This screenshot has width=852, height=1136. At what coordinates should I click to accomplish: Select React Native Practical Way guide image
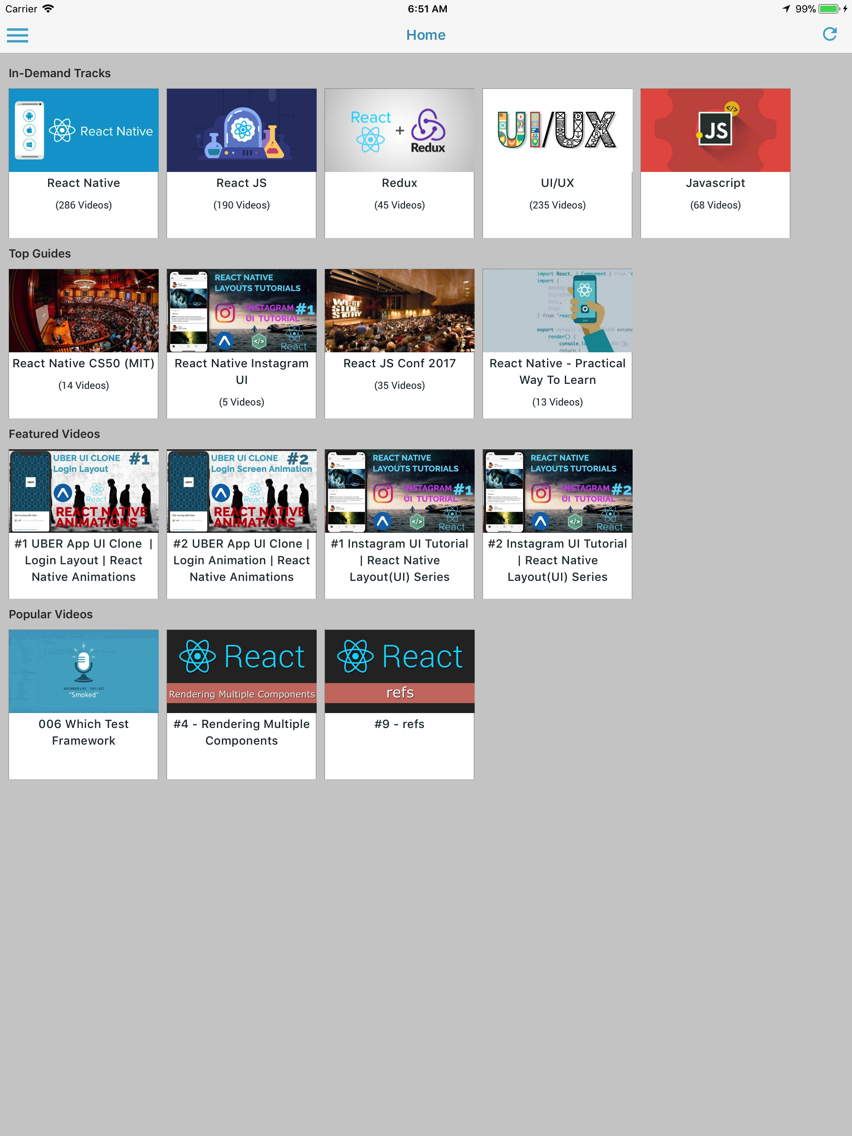pos(557,311)
